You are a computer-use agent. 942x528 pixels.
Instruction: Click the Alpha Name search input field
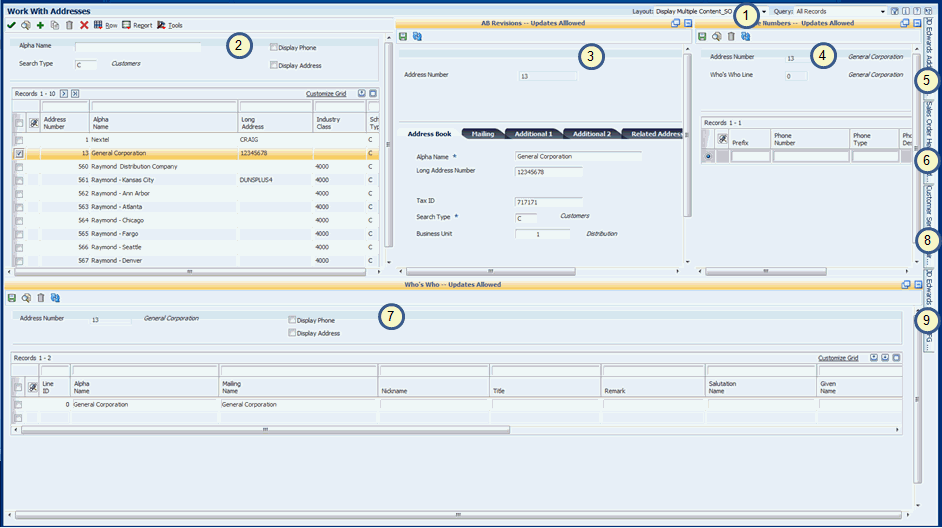[138, 47]
